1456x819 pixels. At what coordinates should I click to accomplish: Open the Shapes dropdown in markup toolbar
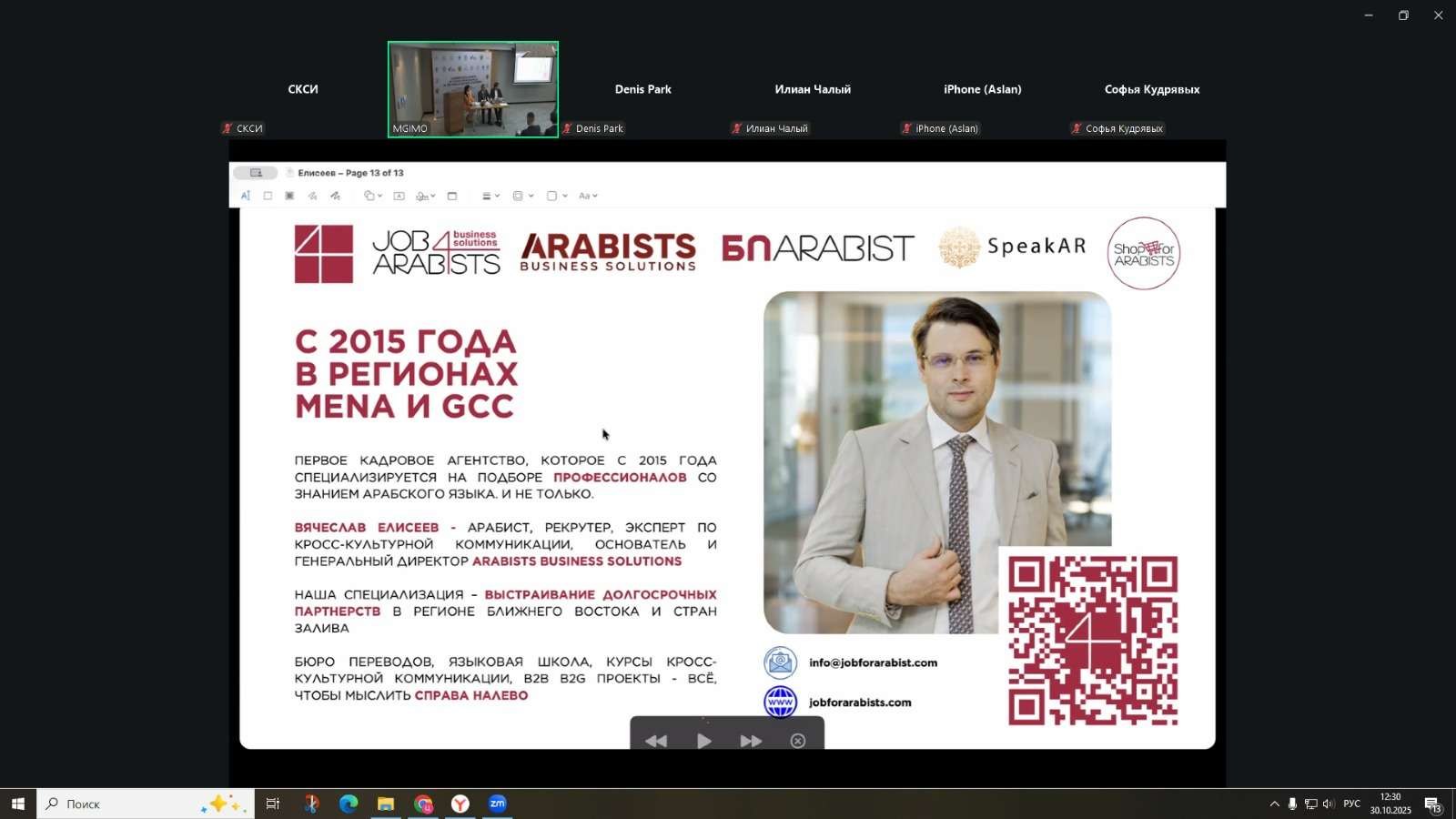(373, 196)
